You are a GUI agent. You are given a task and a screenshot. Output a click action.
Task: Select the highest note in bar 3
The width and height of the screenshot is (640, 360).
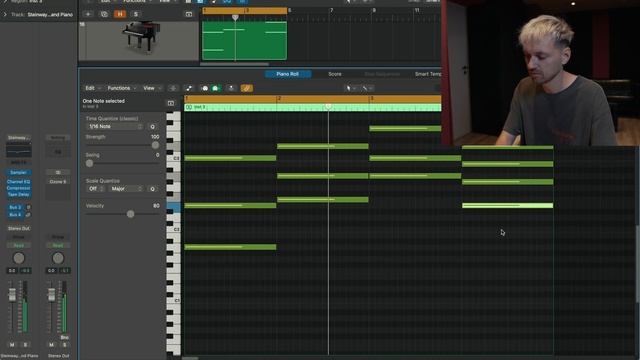click(x=405, y=129)
